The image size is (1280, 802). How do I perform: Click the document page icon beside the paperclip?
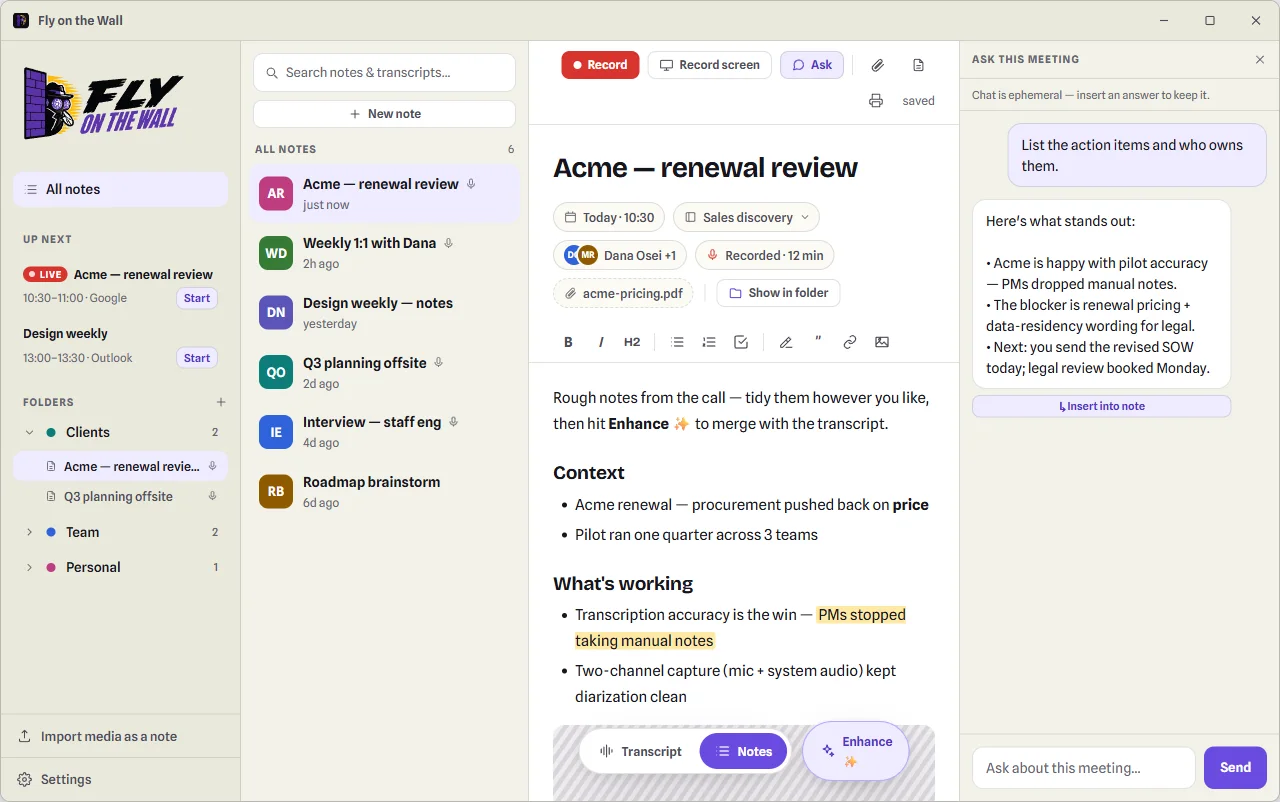pyautogui.click(x=918, y=65)
